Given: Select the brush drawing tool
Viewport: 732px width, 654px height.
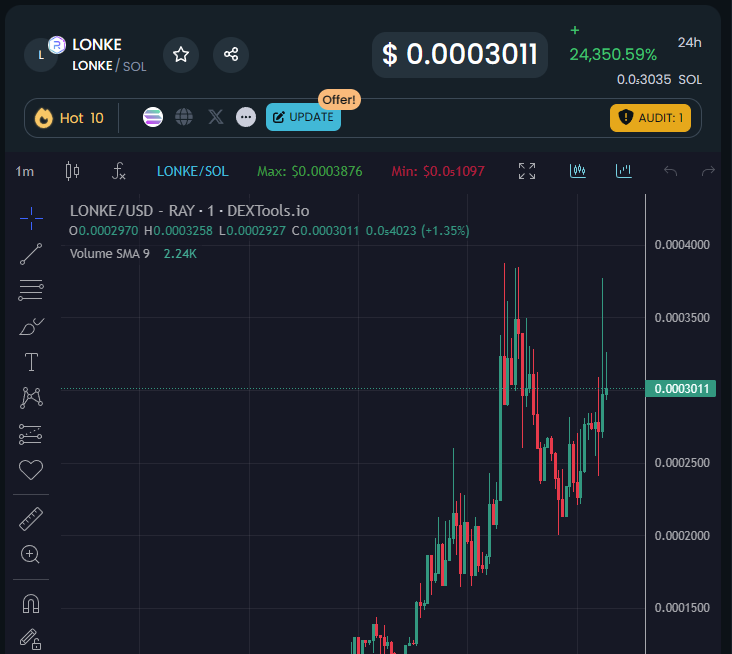Looking at the screenshot, I should coord(31,326).
